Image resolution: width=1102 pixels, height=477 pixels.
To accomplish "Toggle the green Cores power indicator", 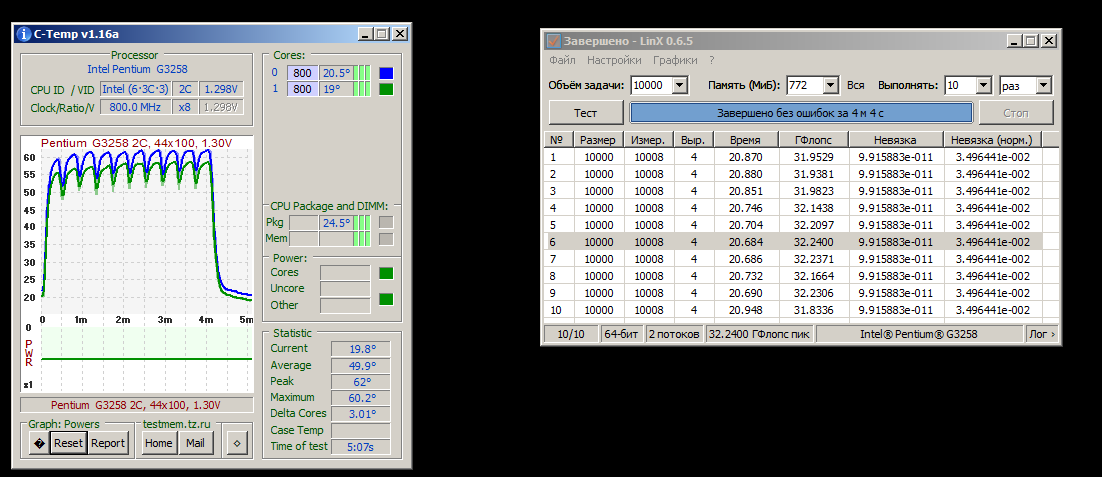I will (386, 273).
